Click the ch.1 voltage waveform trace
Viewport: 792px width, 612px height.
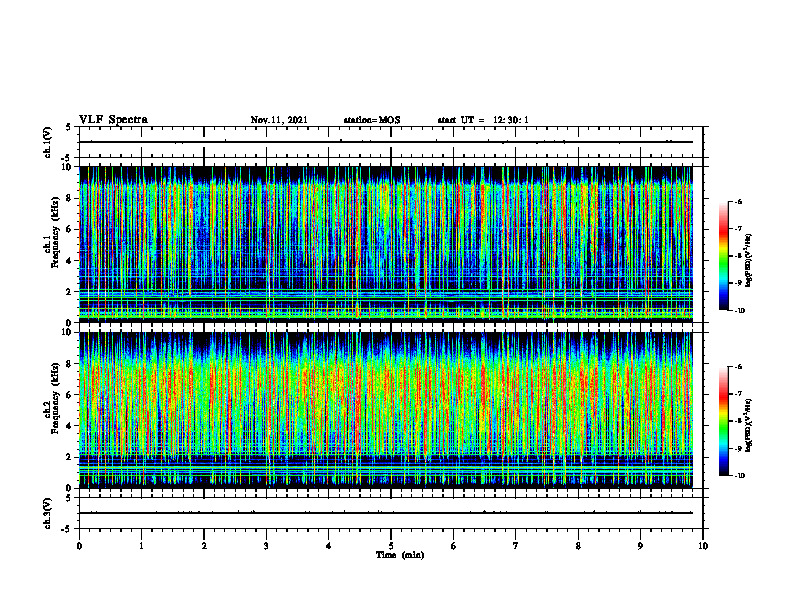click(386, 142)
